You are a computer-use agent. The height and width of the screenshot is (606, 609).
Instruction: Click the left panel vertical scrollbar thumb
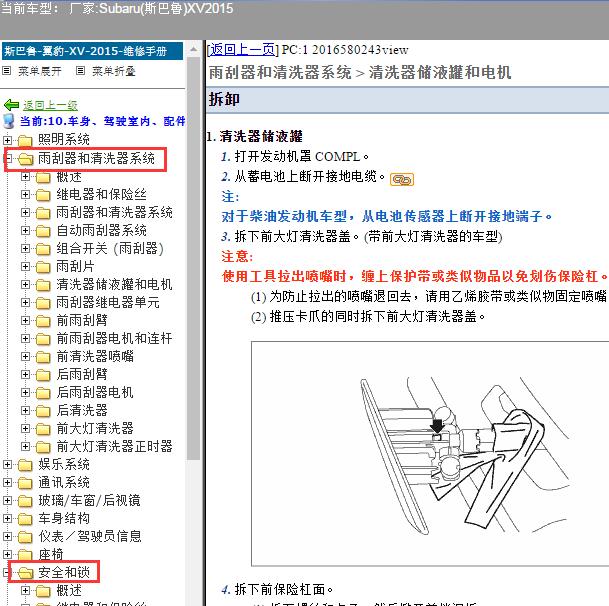coord(193,258)
